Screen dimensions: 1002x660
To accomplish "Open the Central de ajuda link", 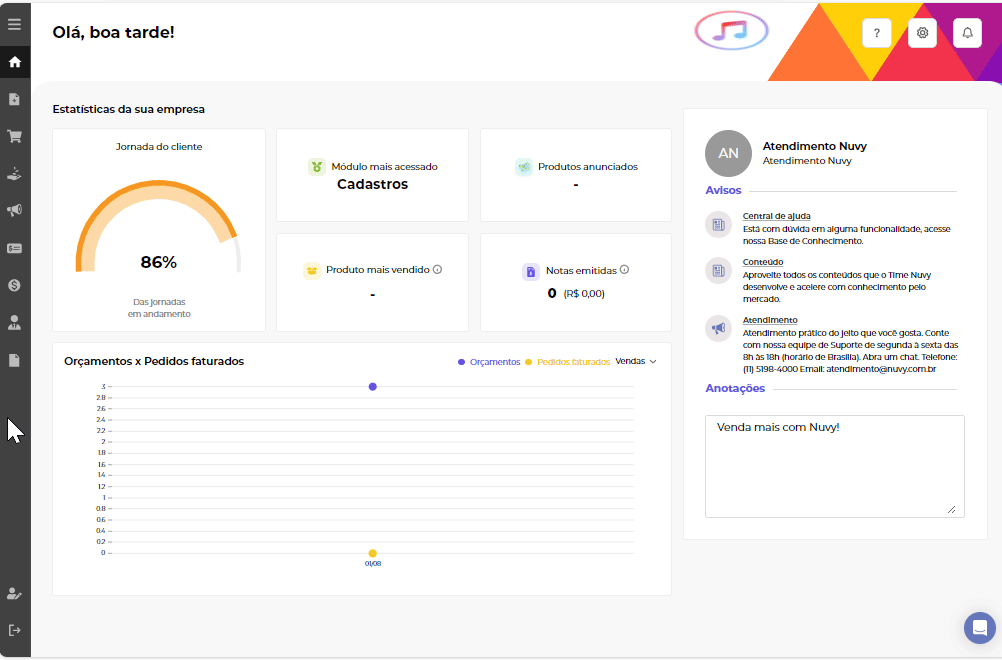I will tap(776, 216).
